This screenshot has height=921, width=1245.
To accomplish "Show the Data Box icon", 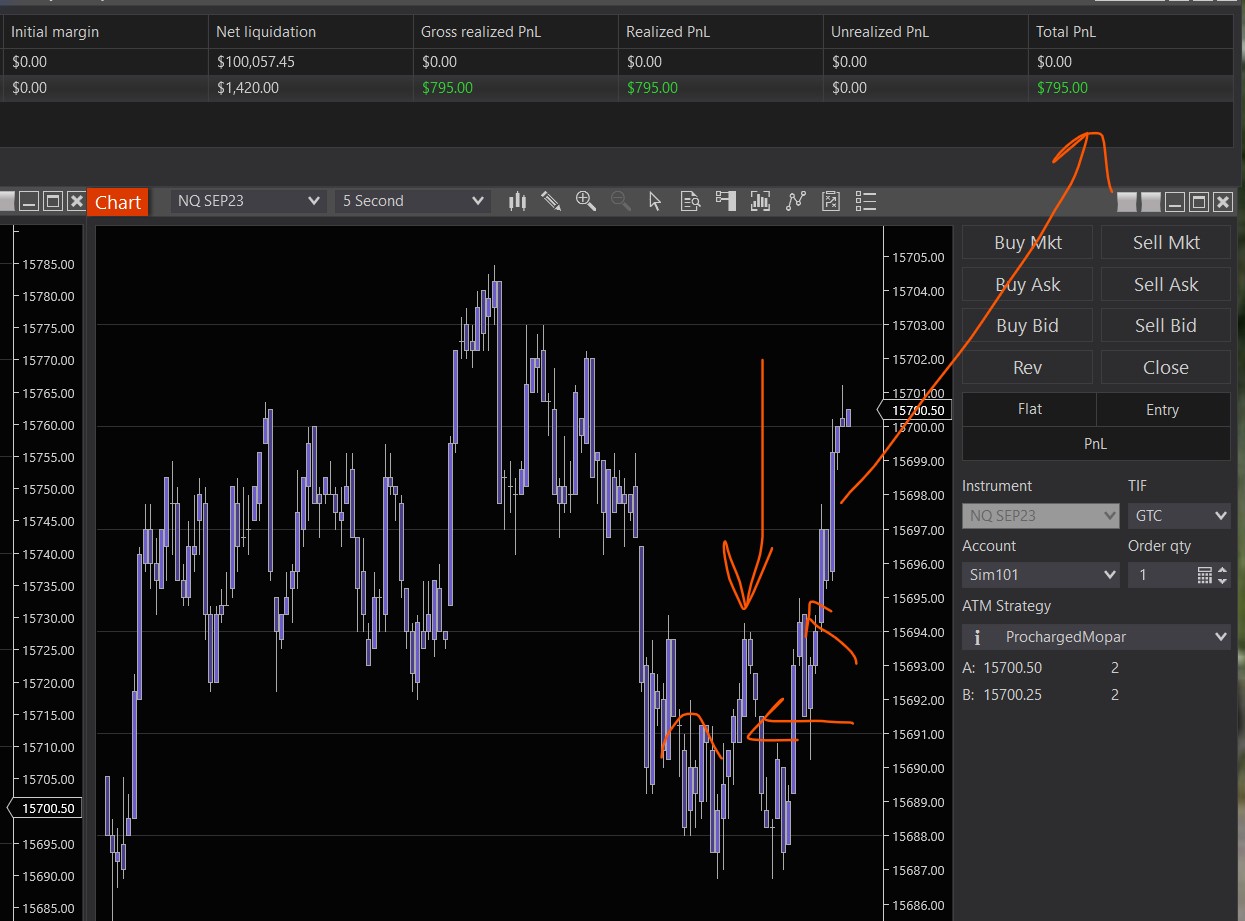I will pyautogui.click(x=690, y=201).
